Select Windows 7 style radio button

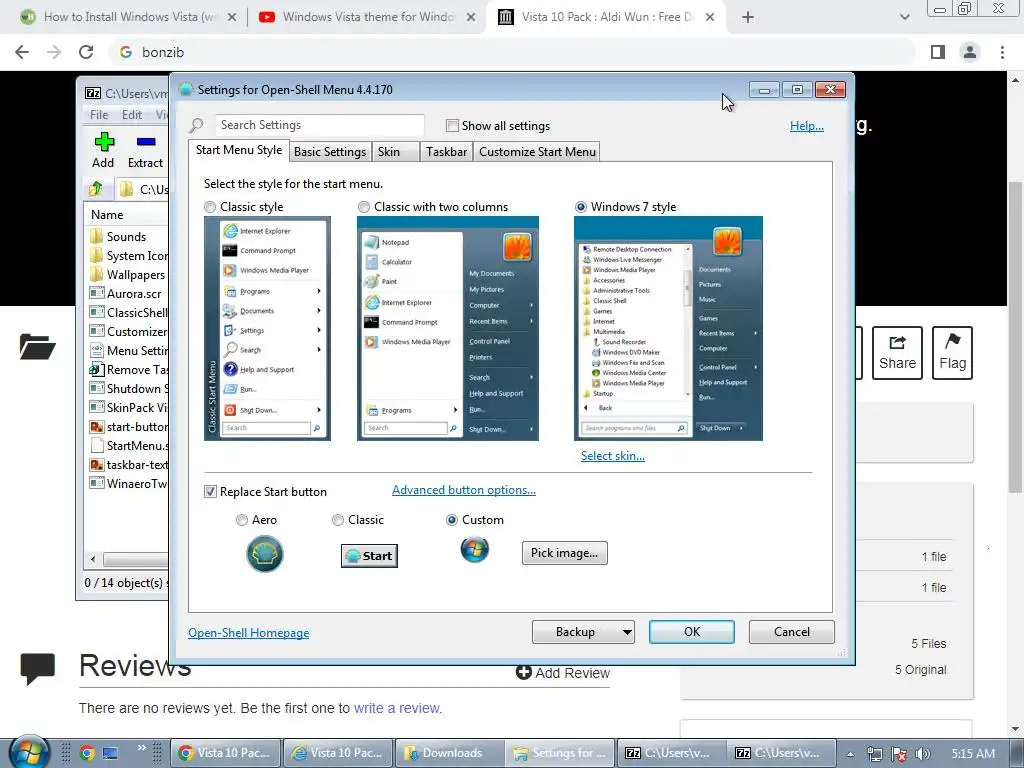pyautogui.click(x=581, y=207)
